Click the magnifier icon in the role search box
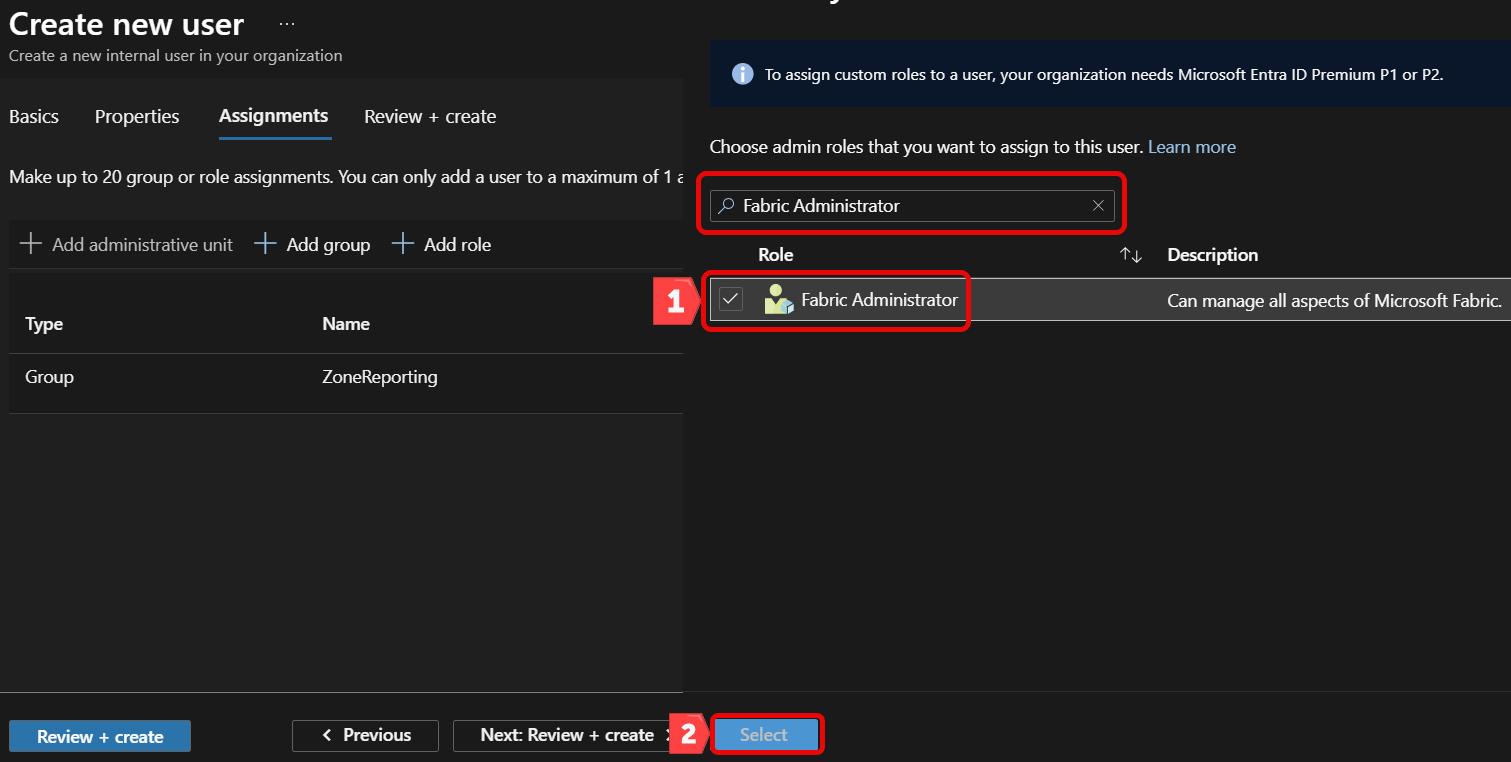 (727, 205)
